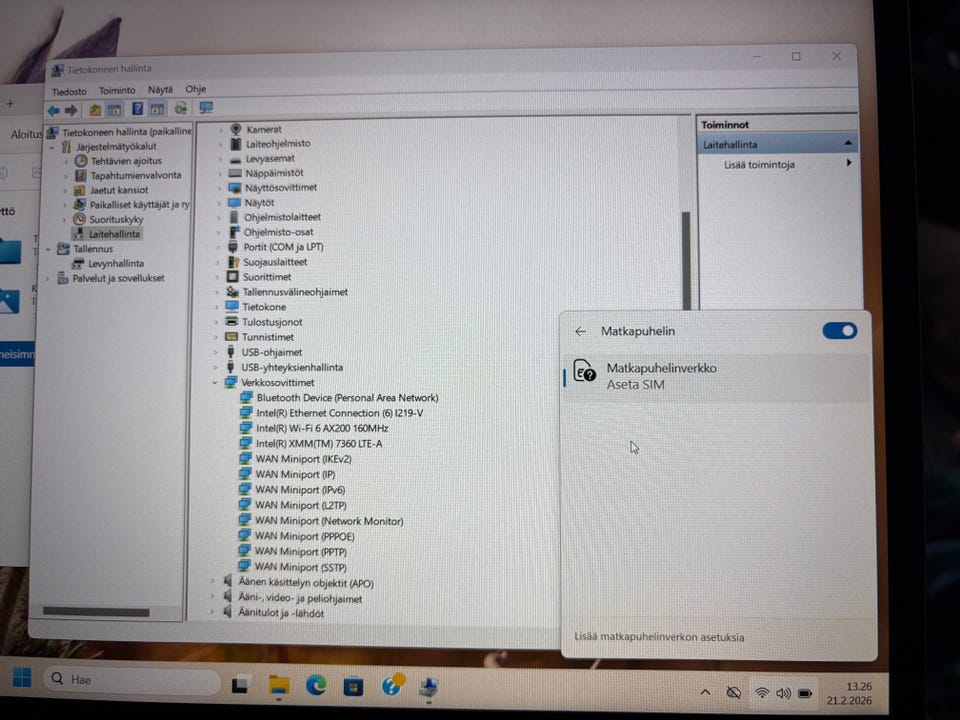Click the Show/Hide console tree icon
Screen dimensions: 960x720
point(114,110)
